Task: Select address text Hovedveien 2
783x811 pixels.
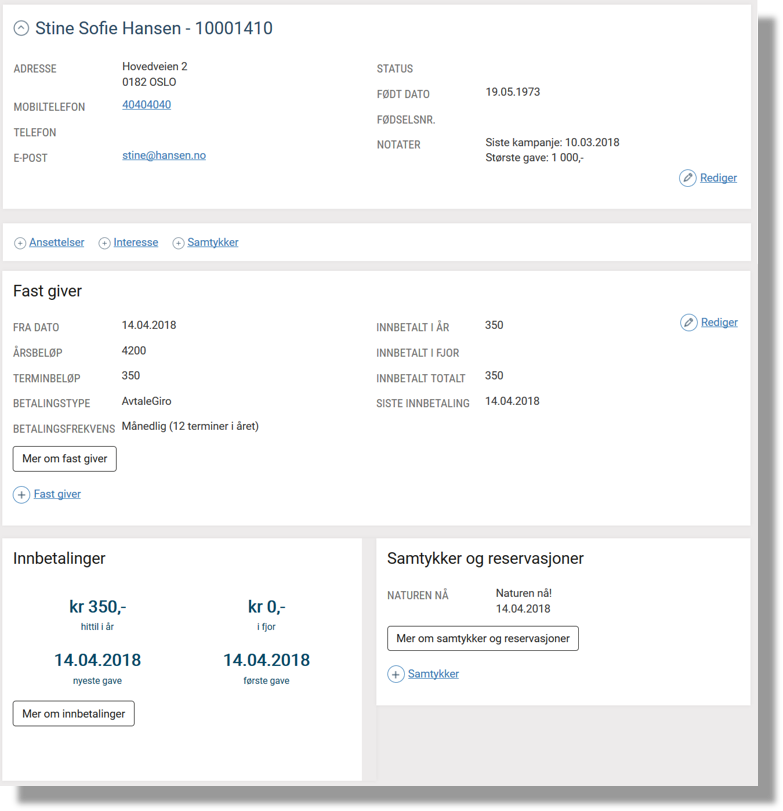Action: pos(155,66)
